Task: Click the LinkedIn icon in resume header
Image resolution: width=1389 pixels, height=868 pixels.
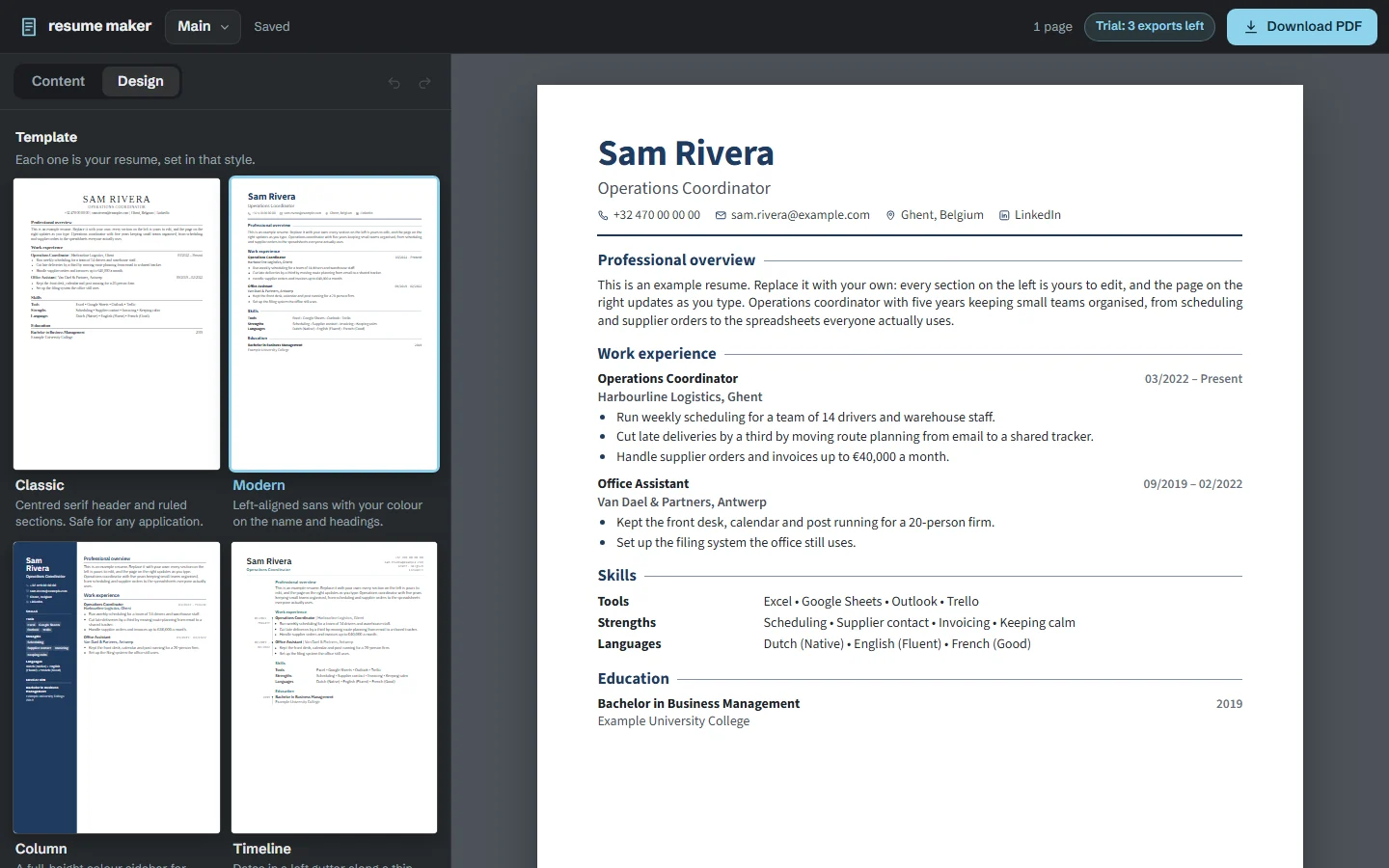Action: [x=1004, y=215]
